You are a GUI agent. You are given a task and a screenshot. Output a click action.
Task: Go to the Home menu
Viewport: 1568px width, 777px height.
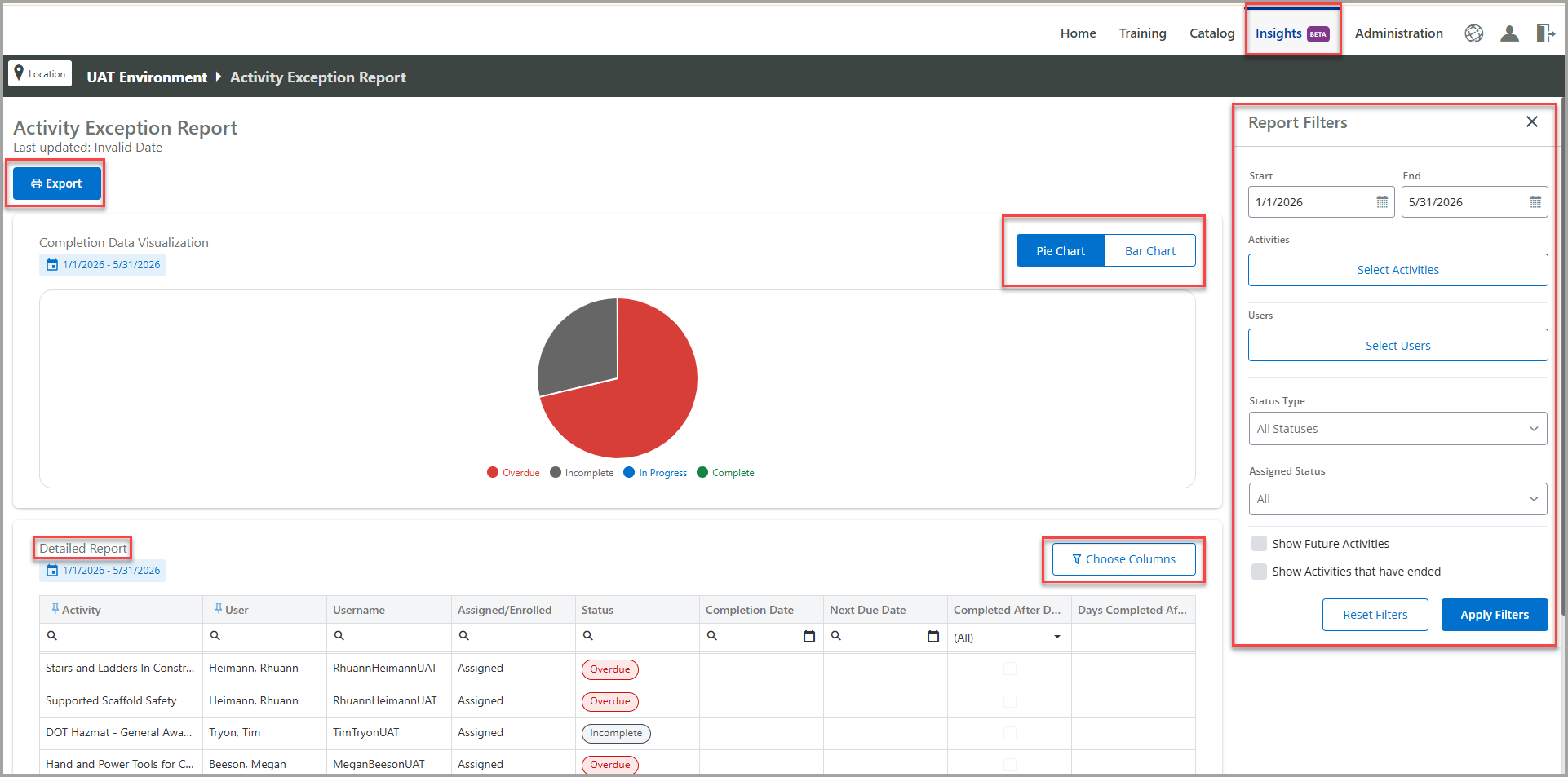(1078, 33)
